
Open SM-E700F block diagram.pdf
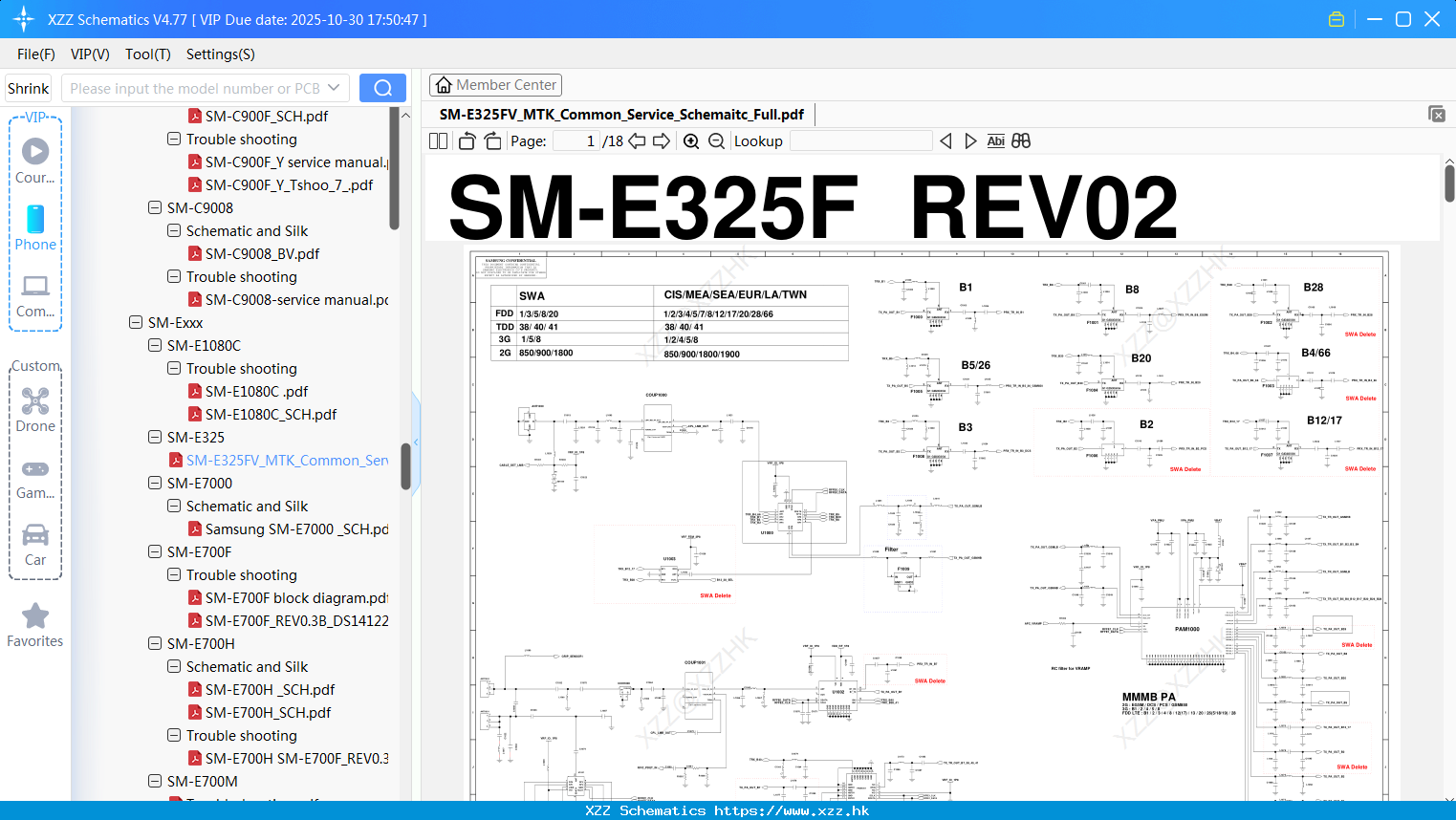296,597
